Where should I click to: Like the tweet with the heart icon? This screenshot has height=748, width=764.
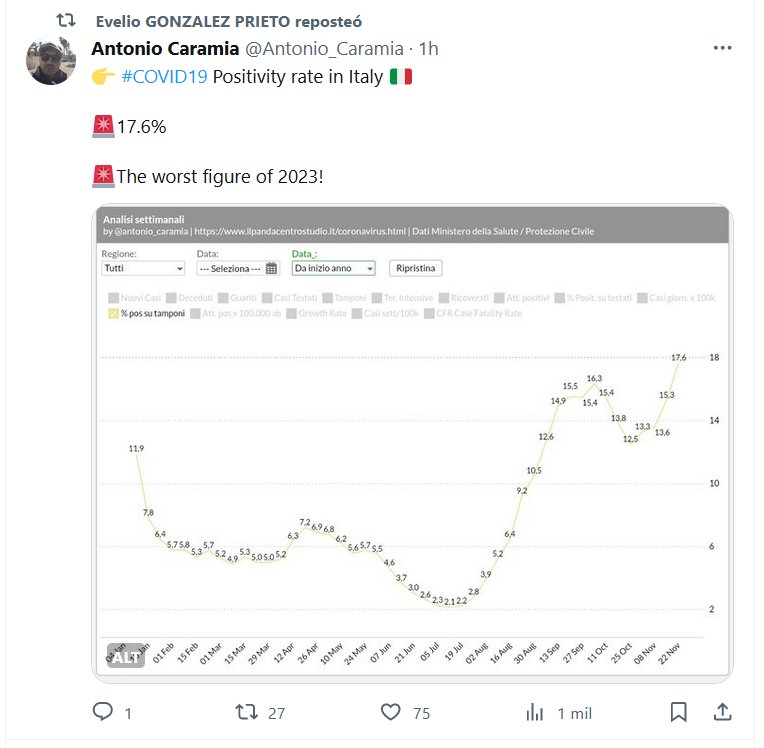click(x=391, y=712)
